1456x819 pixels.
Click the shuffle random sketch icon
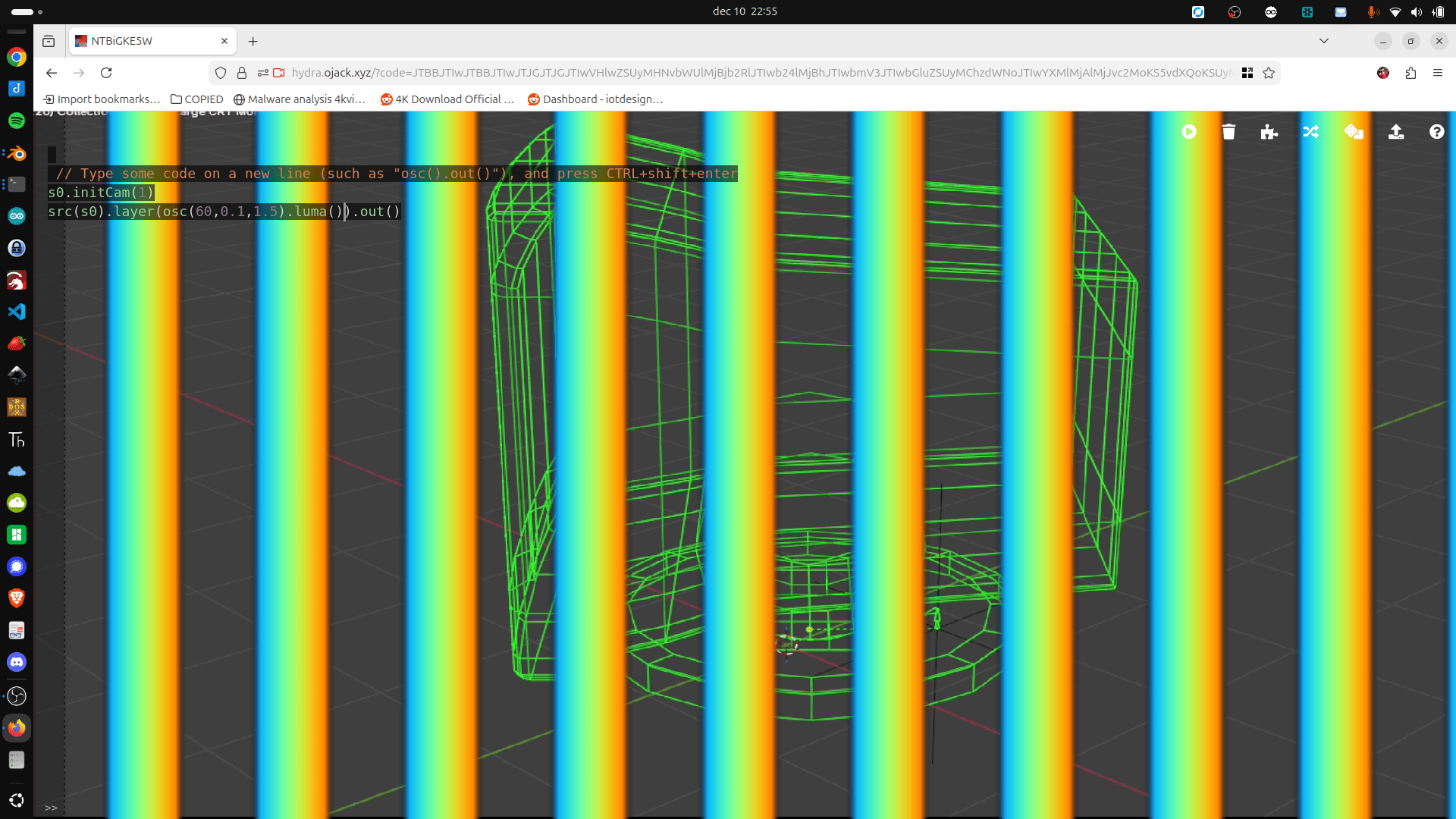coord(1310,132)
